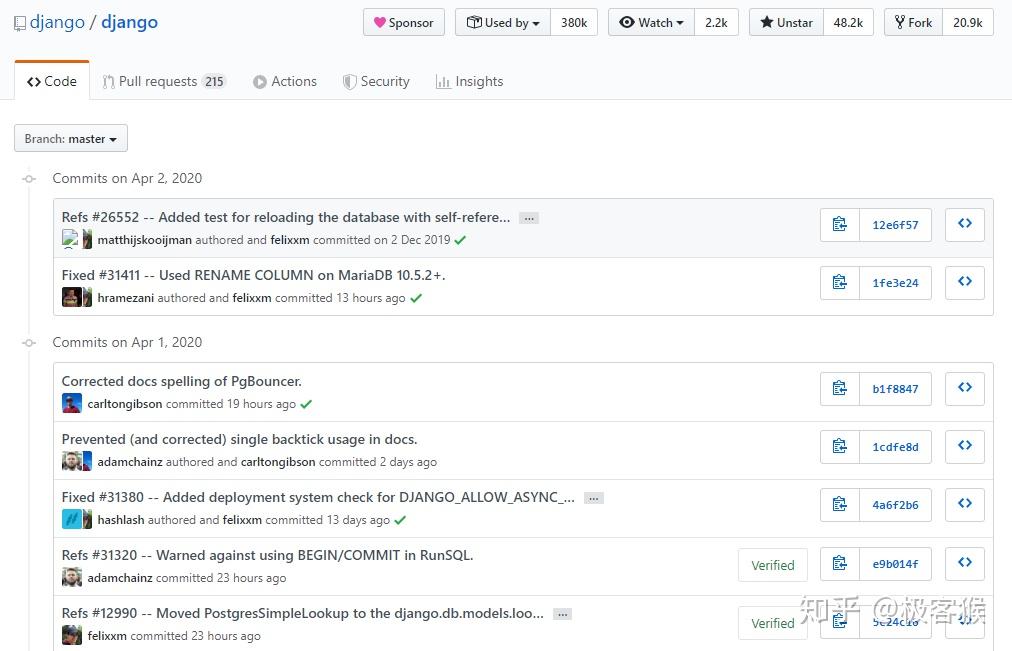Expand Fixed #31380 commit description ellipsis
The image size is (1012, 651).
tap(594, 498)
